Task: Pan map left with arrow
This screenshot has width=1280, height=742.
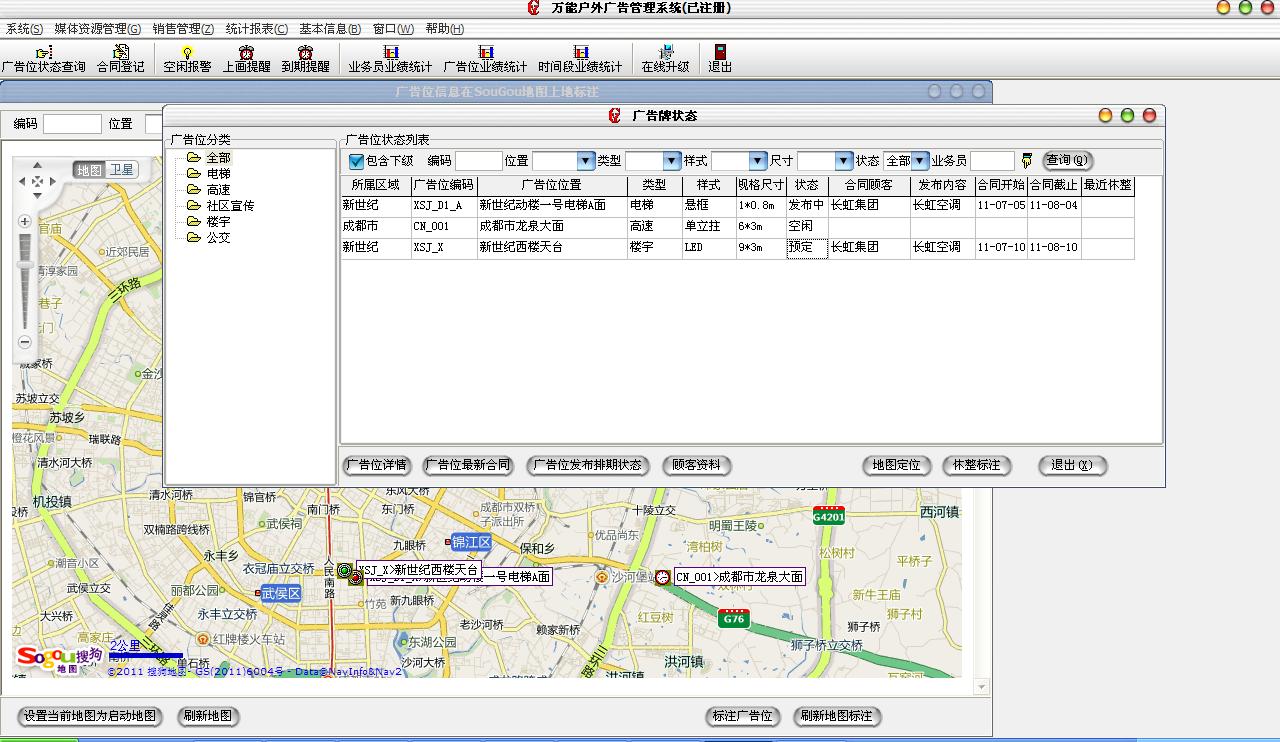Action: [x=24, y=182]
